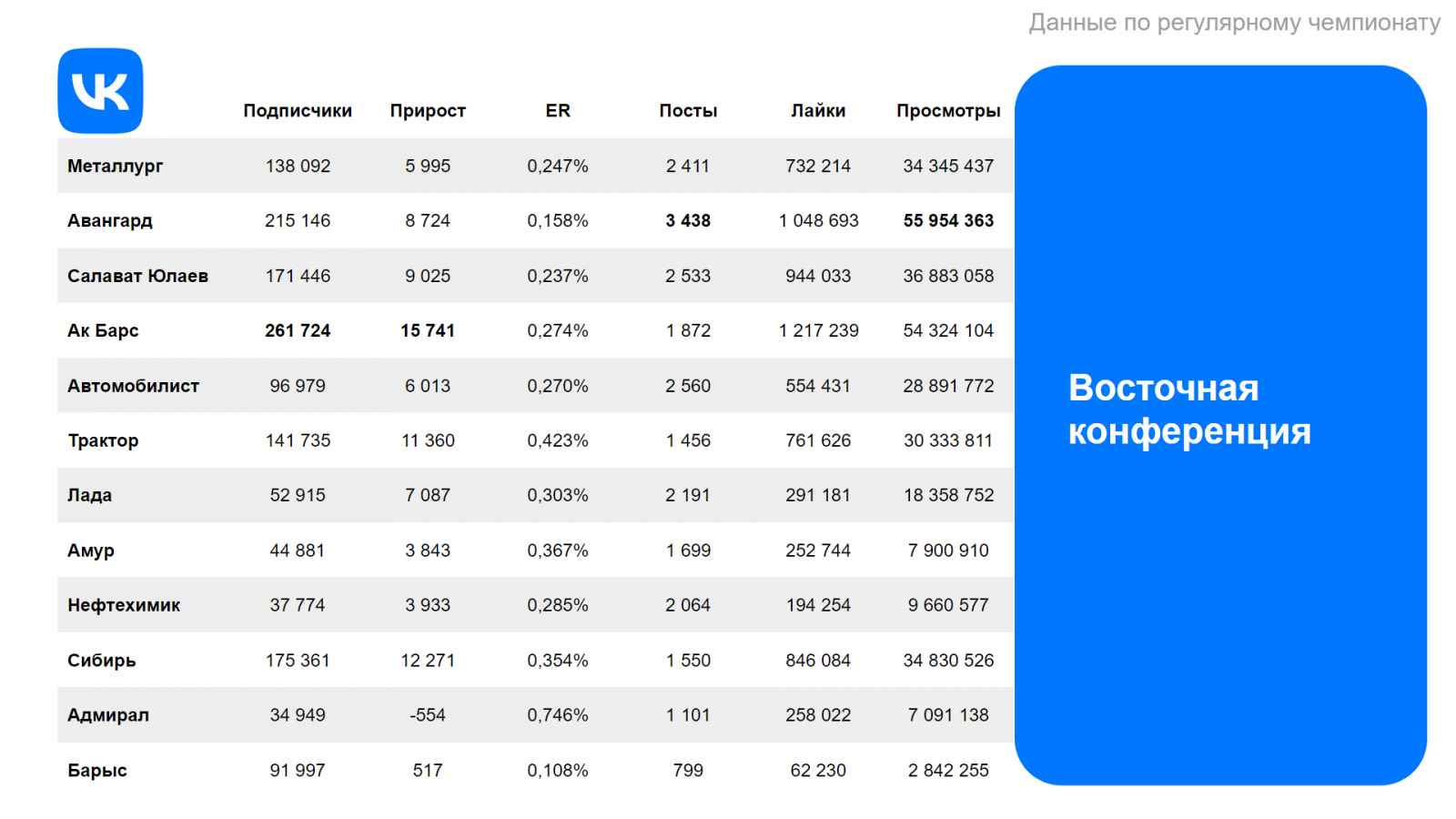
Task: Click the Авангард team name
Action: pos(110,221)
